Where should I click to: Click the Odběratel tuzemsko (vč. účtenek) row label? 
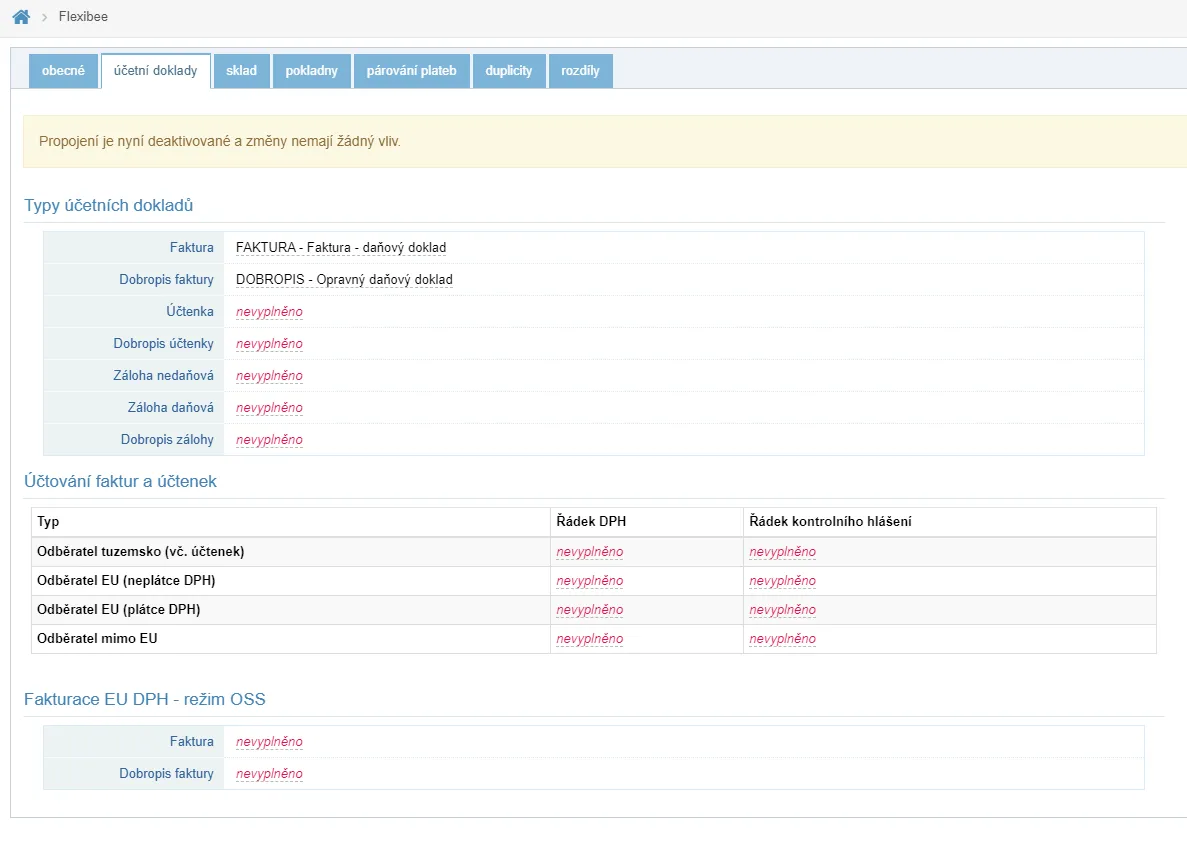pos(141,552)
